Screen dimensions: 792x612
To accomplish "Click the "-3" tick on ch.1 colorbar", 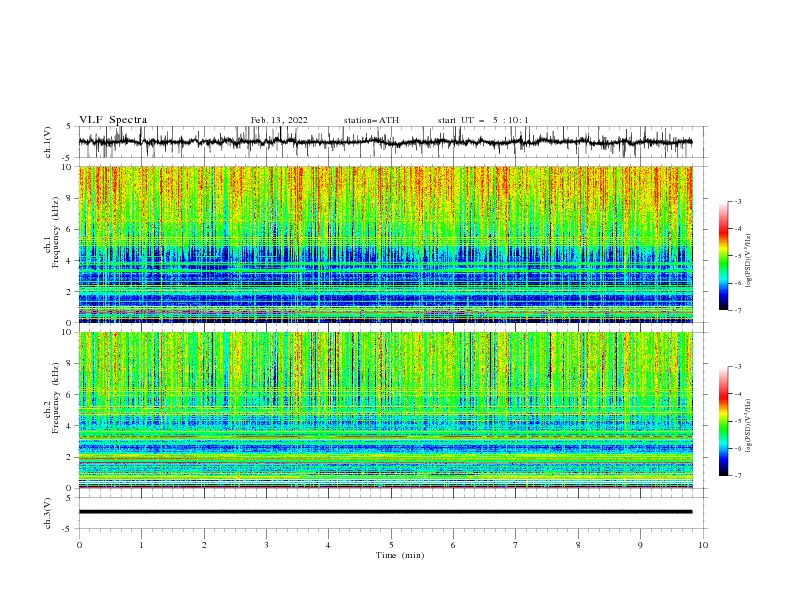I will [738, 201].
